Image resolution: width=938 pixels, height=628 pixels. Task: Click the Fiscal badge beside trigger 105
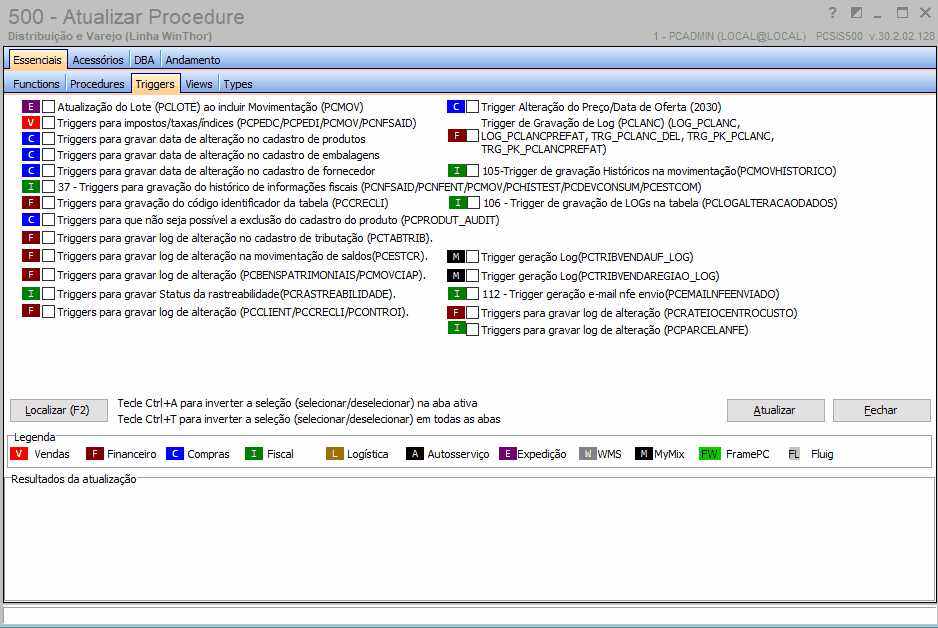[x=457, y=170]
